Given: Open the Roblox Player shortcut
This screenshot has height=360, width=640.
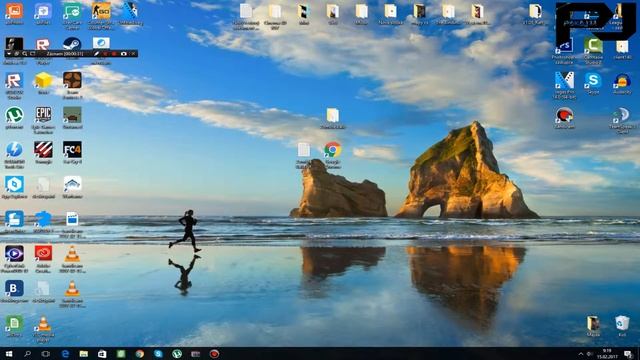Looking at the screenshot, I should [43, 44].
